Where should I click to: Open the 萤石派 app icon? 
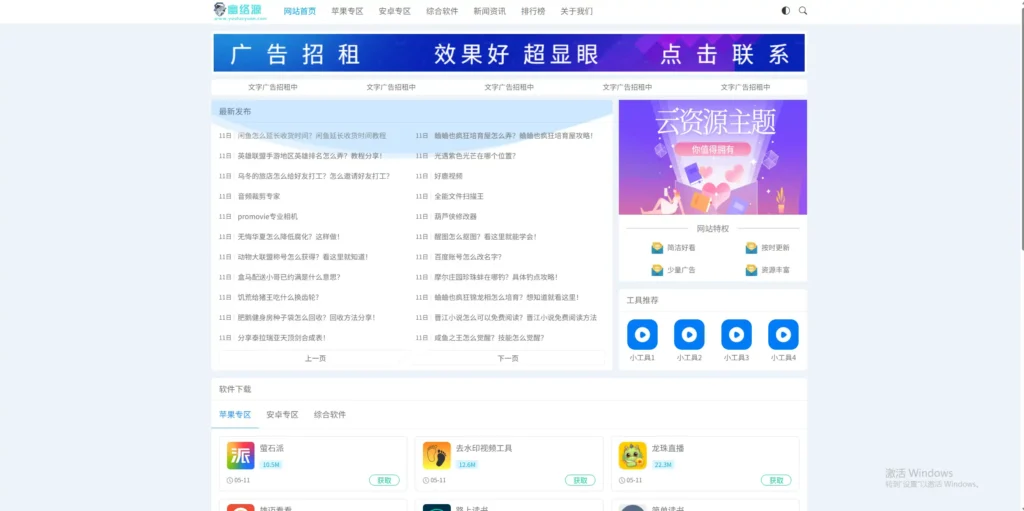pyautogui.click(x=240, y=455)
